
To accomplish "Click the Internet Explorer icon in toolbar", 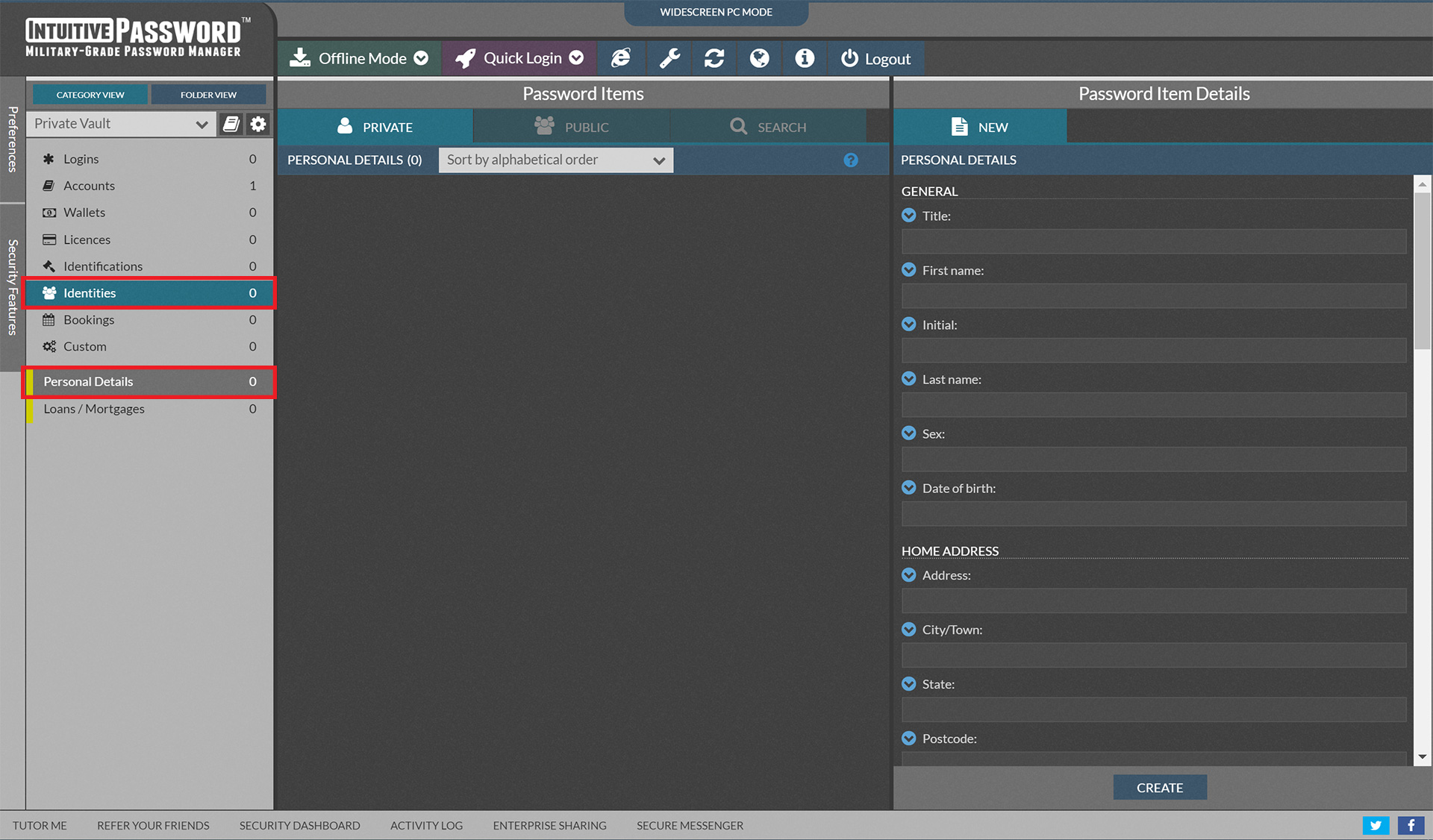I will click(x=620, y=58).
